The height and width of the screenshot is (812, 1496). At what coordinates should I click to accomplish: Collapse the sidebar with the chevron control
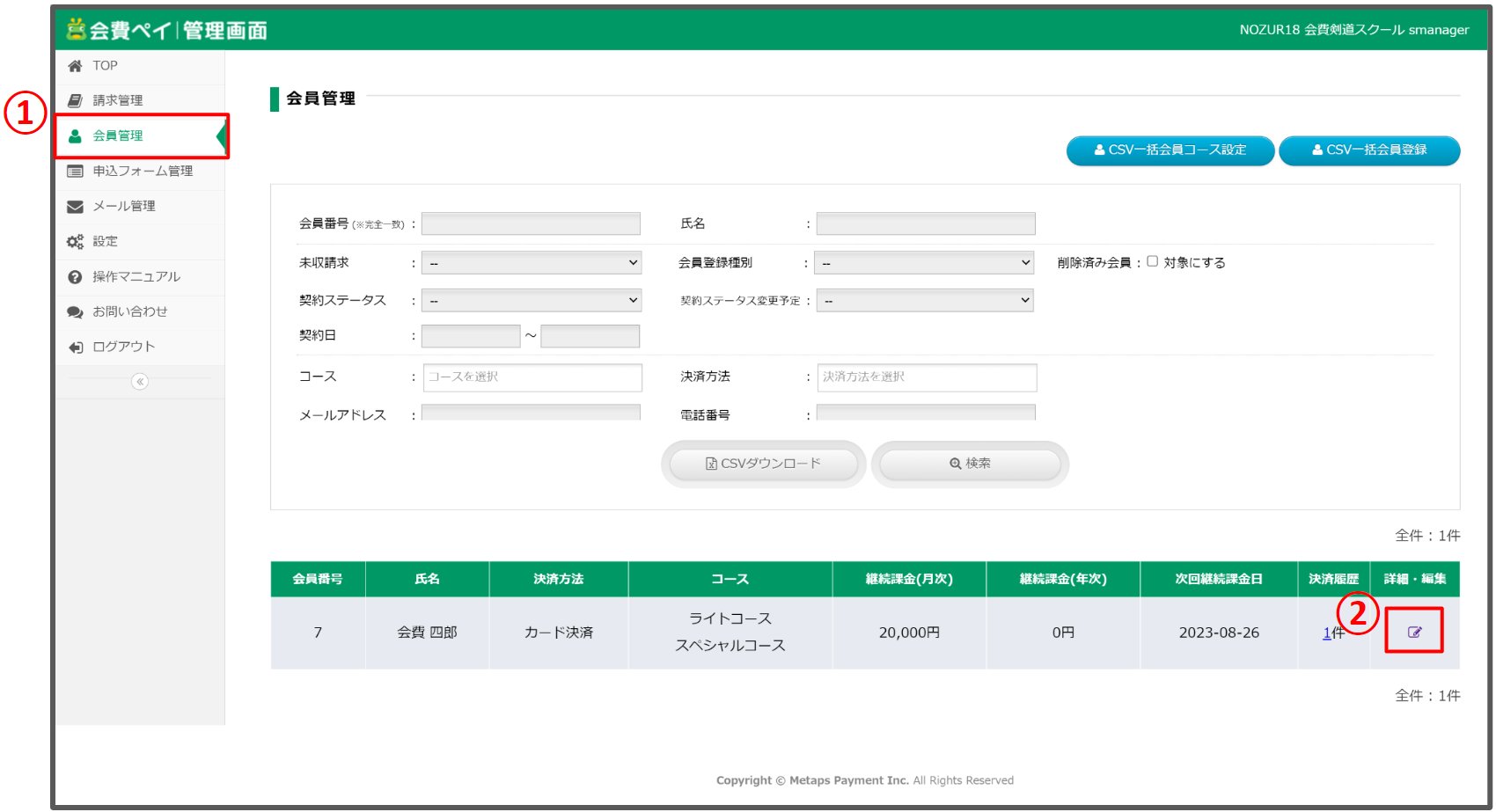click(x=141, y=381)
